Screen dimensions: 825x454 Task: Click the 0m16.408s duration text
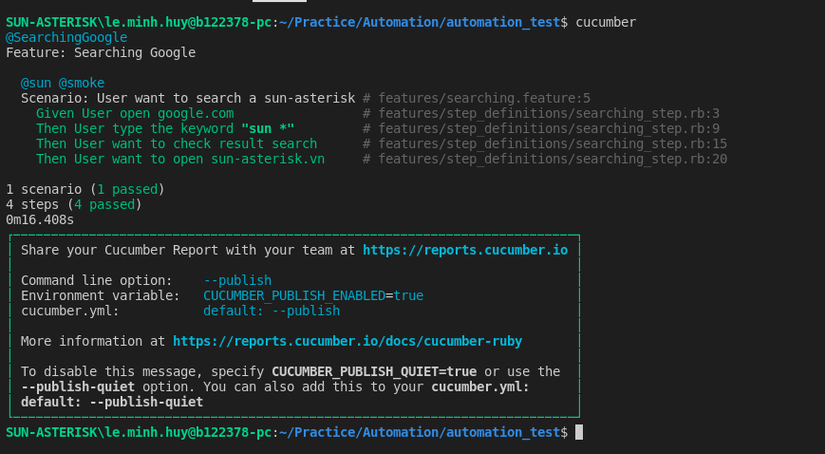(40, 220)
